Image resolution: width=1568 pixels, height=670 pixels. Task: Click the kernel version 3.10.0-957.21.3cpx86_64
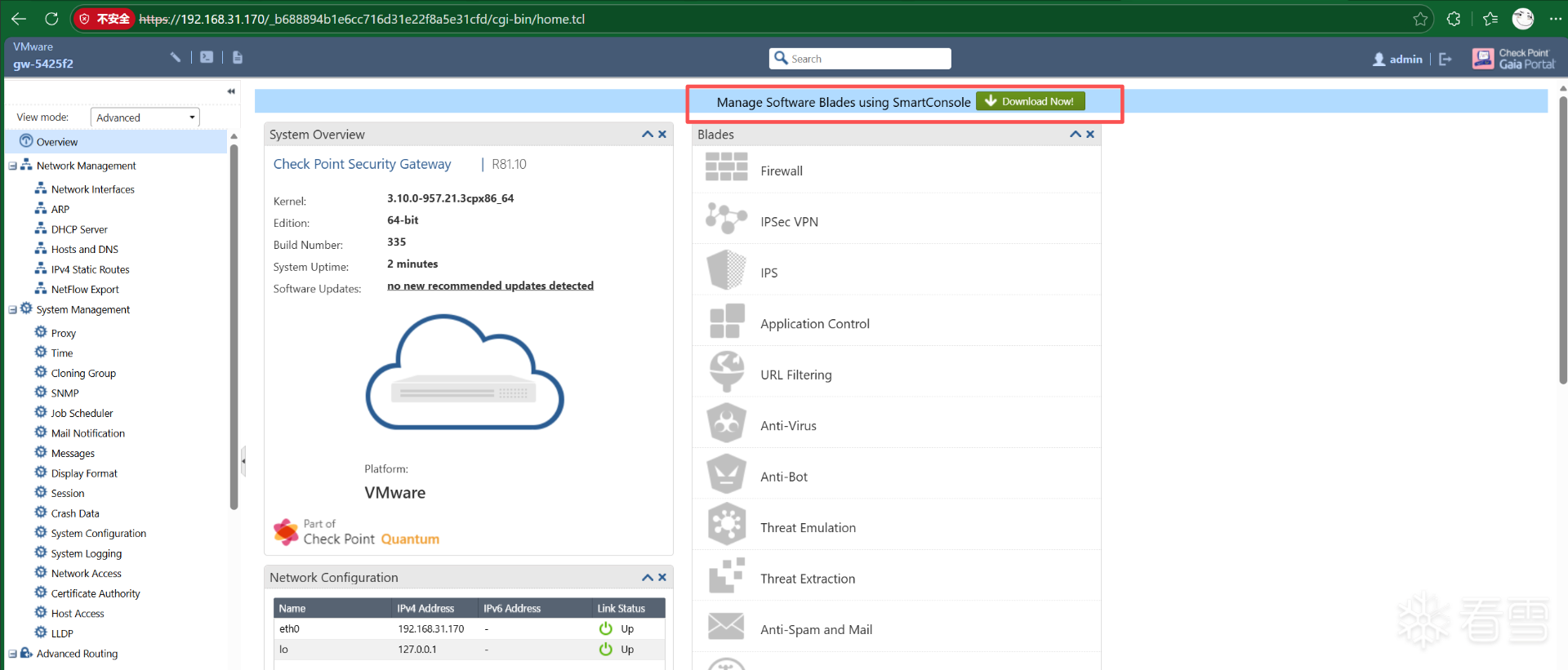[450, 198]
